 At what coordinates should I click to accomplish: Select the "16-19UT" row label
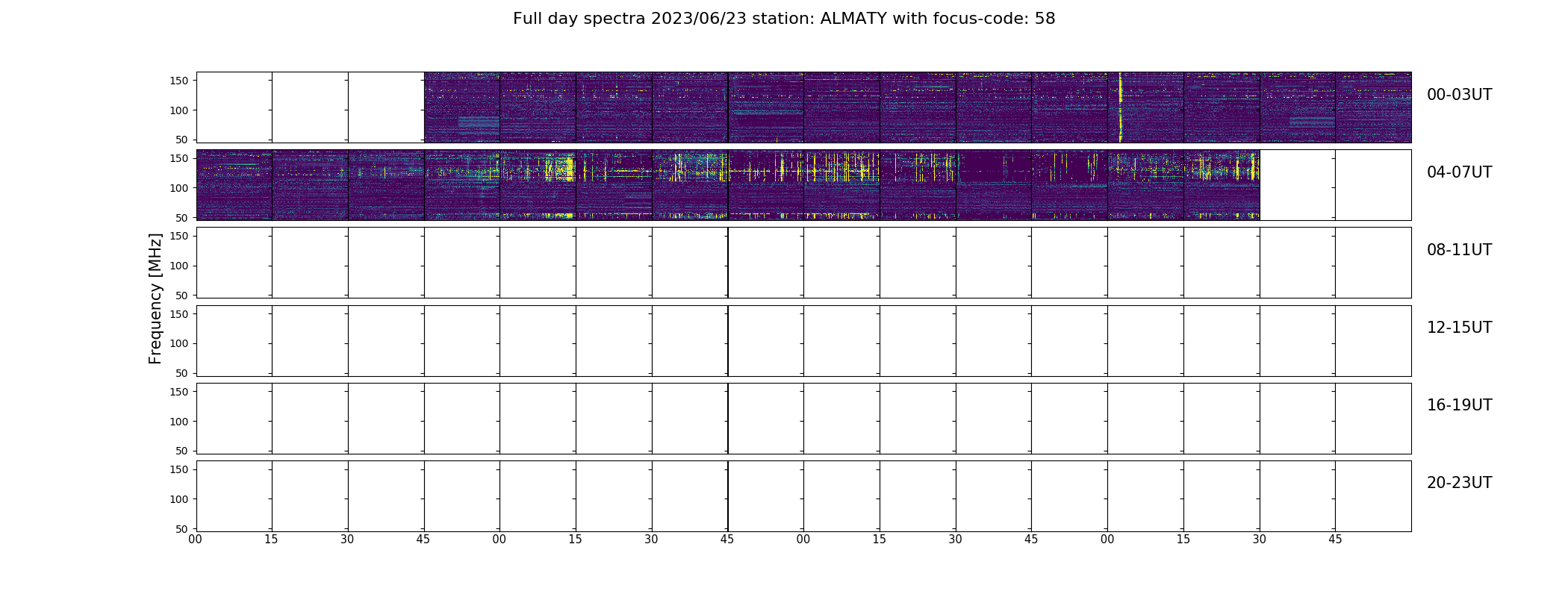tap(1459, 405)
